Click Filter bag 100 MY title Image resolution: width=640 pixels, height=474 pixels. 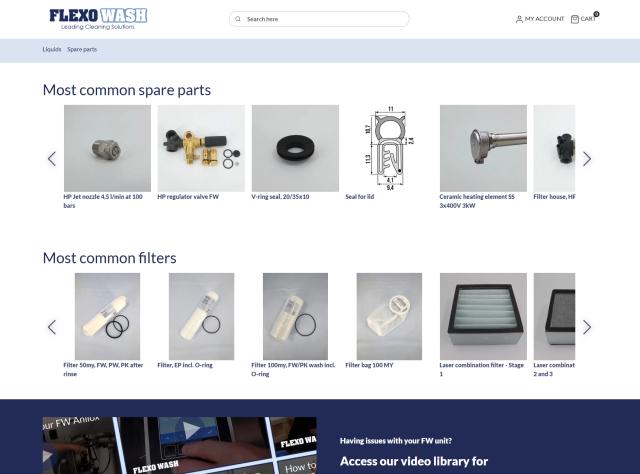[369, 365]
